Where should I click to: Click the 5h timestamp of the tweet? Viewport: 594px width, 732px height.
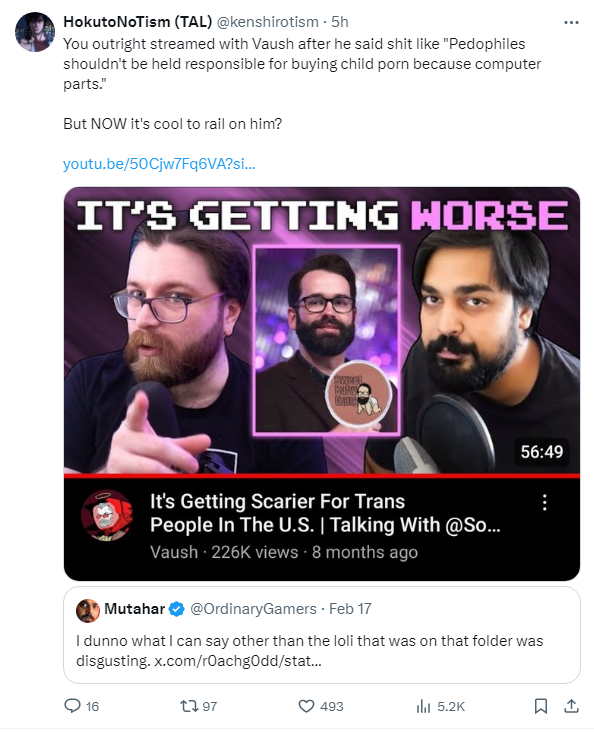[339, 22]
